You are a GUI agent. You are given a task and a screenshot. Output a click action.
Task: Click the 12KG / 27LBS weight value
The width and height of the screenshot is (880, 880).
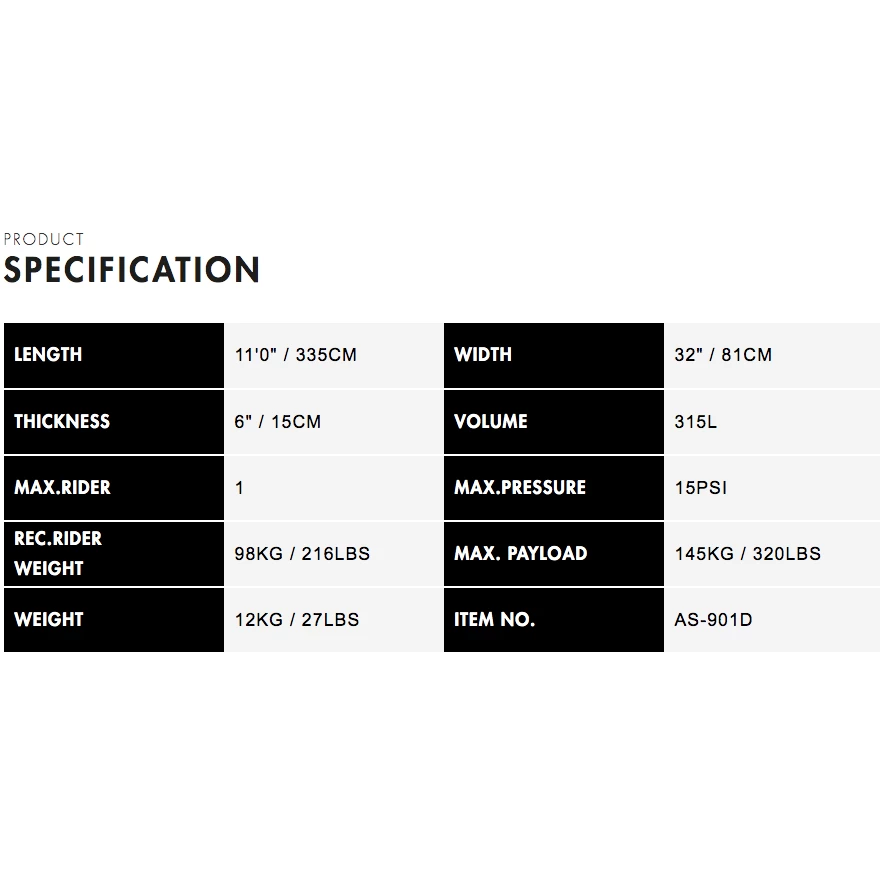point(297,619)
